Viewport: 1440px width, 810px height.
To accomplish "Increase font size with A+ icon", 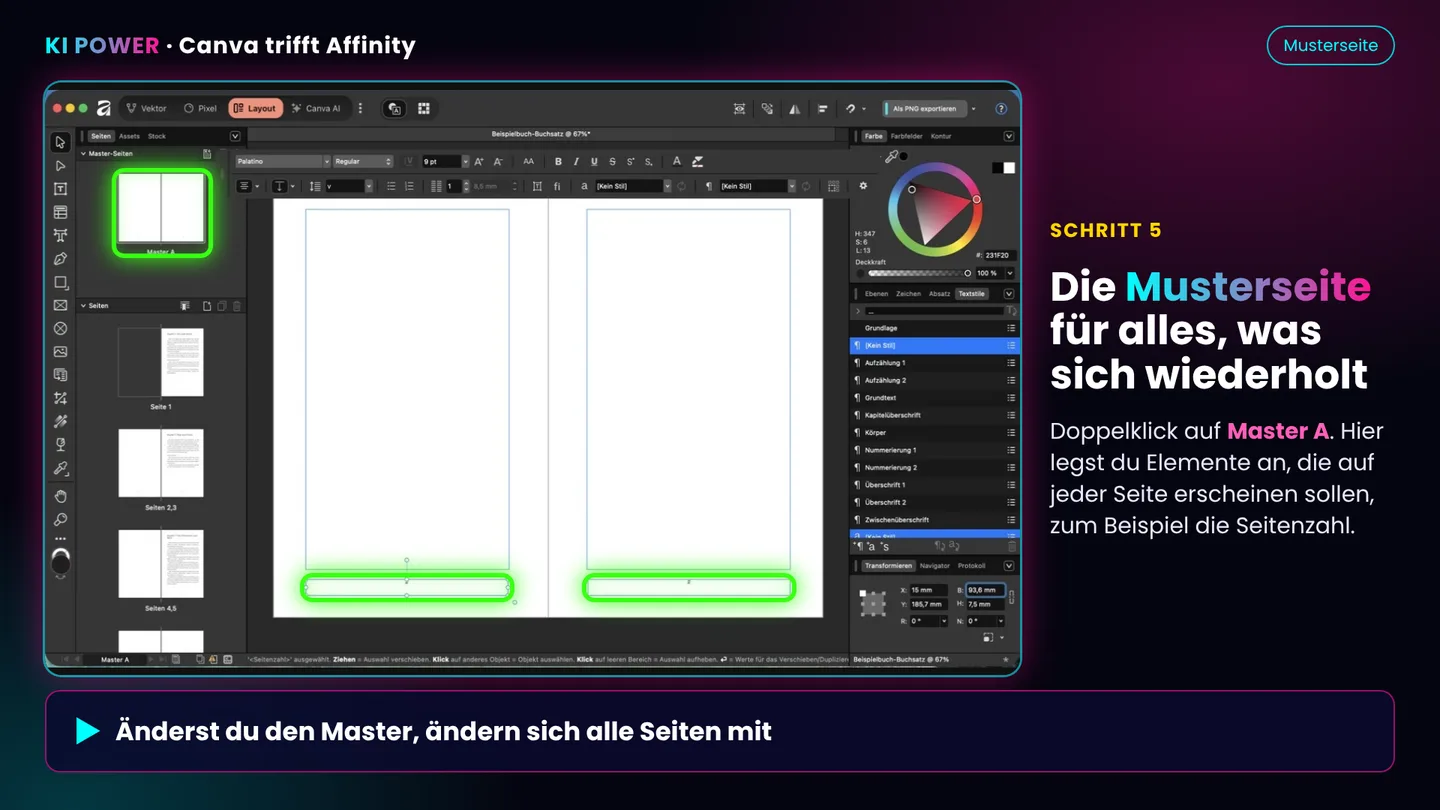I will (x=479, y=161).
